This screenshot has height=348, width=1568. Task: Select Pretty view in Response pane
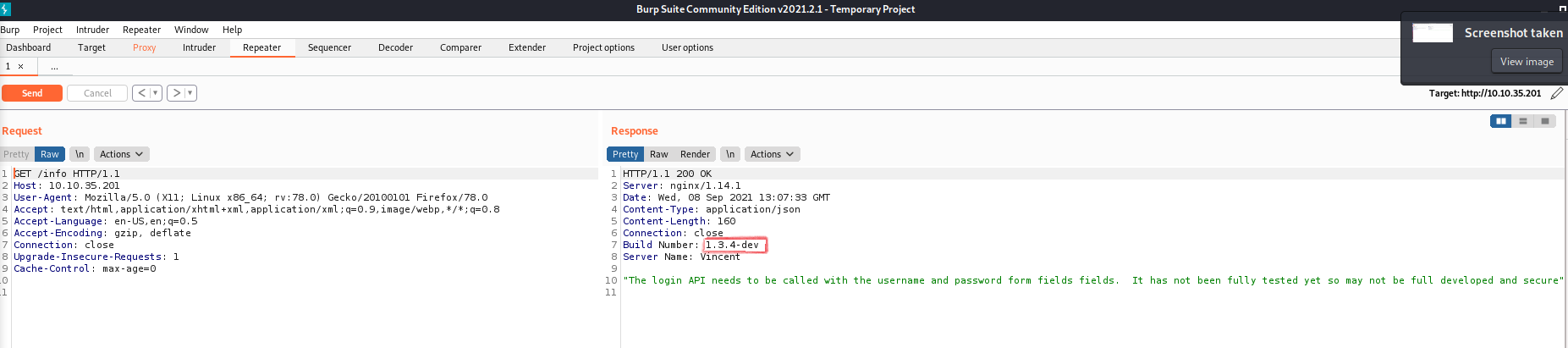(625, 154)
